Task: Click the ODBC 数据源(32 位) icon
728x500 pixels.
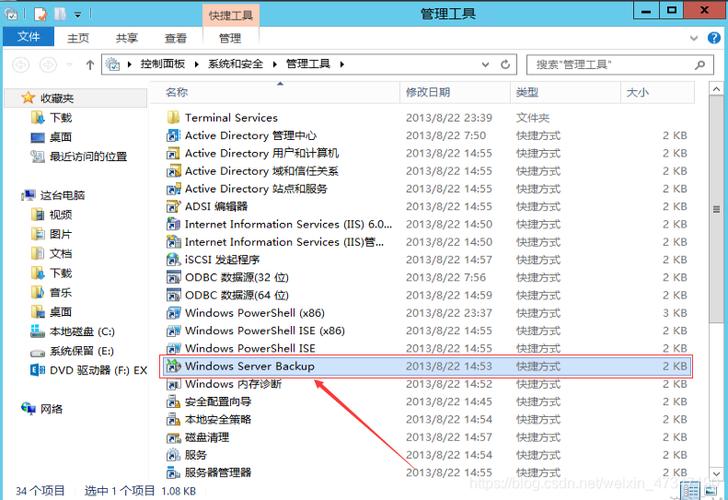Action: pos(173,277)
